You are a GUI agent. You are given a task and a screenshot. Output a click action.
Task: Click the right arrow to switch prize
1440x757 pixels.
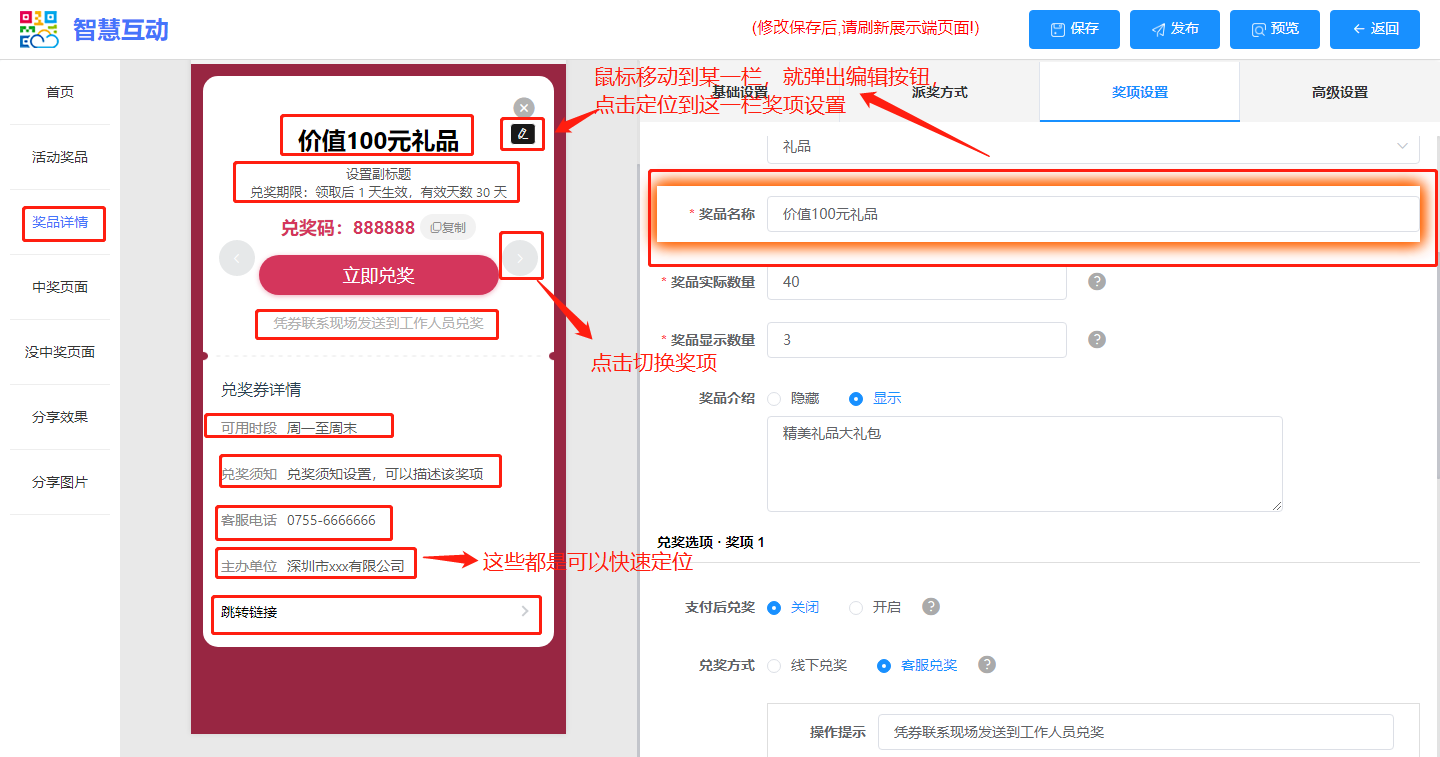520,258
